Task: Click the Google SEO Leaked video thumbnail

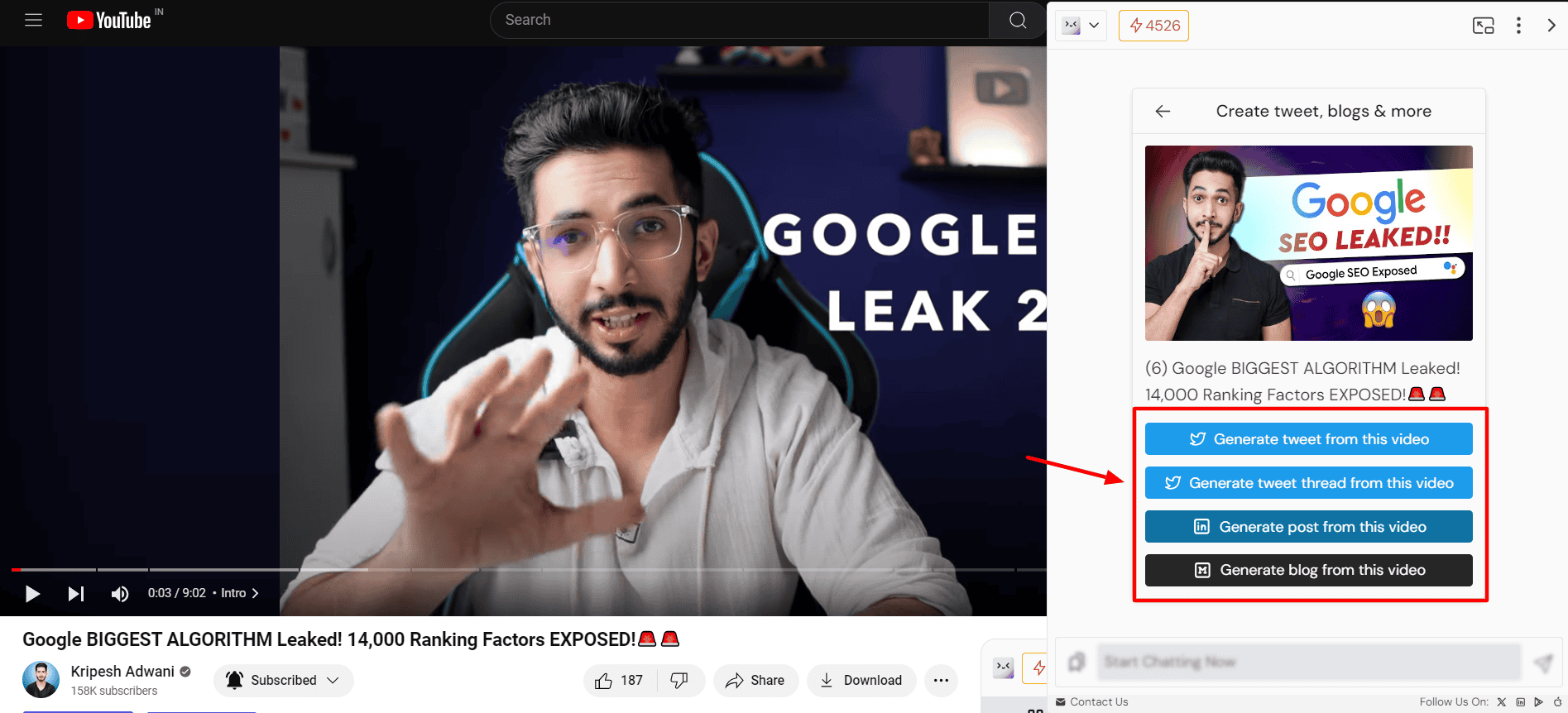Action: coord(1308,243)
